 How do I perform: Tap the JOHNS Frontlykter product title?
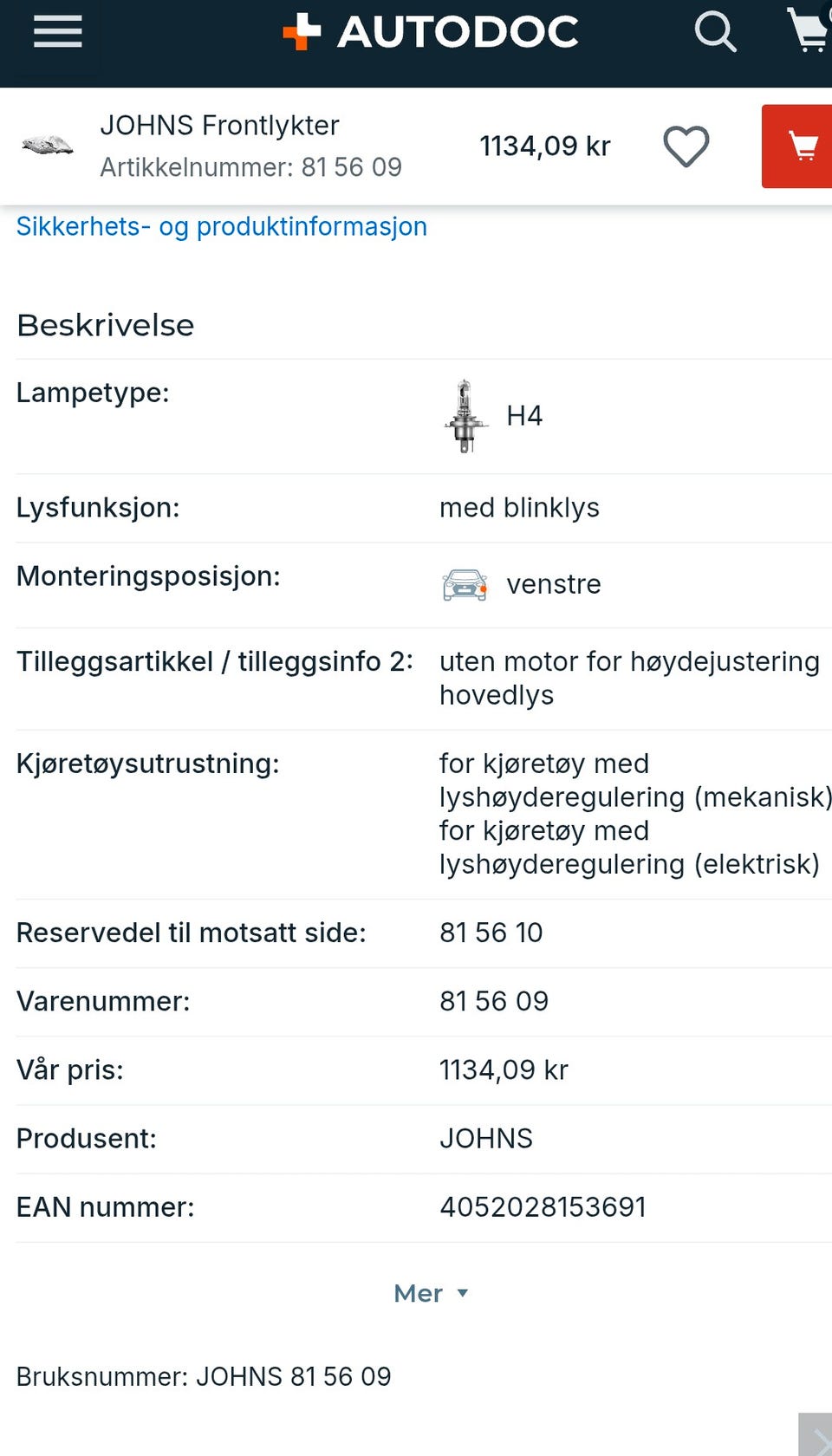click(219, 126)
